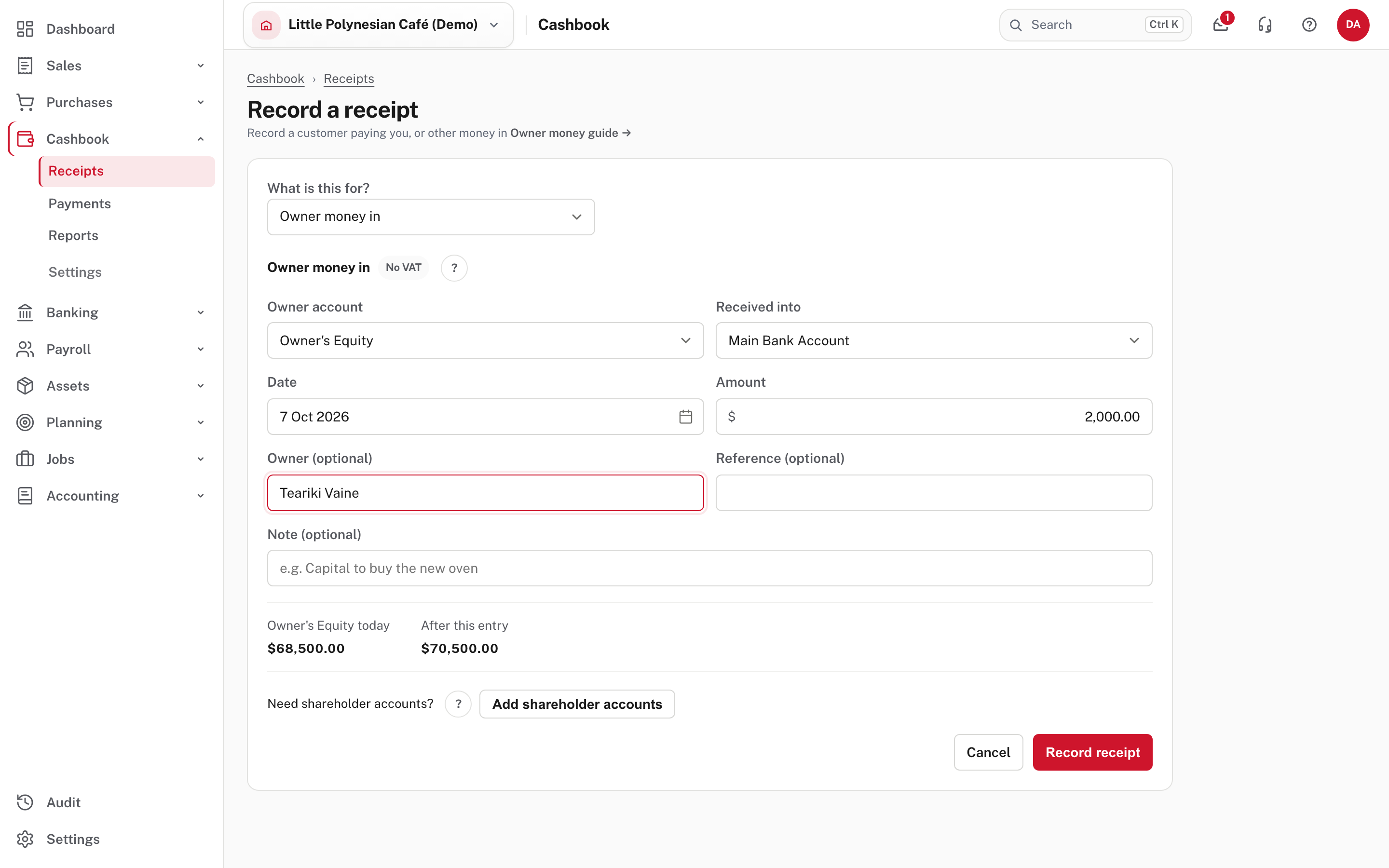Open the 'What is this for?' dropdown
This screenshot has height=868, width=1389.
(431, 217)
